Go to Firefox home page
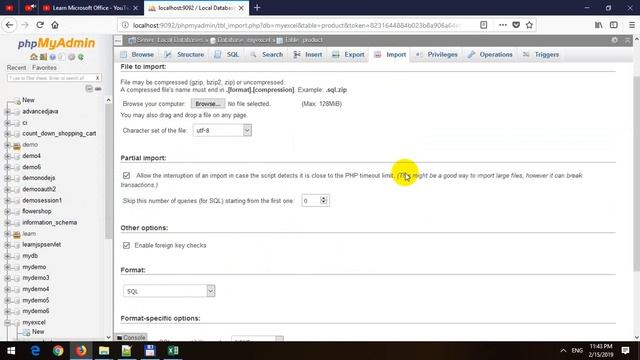640x360 pixels. pos(55,25)
